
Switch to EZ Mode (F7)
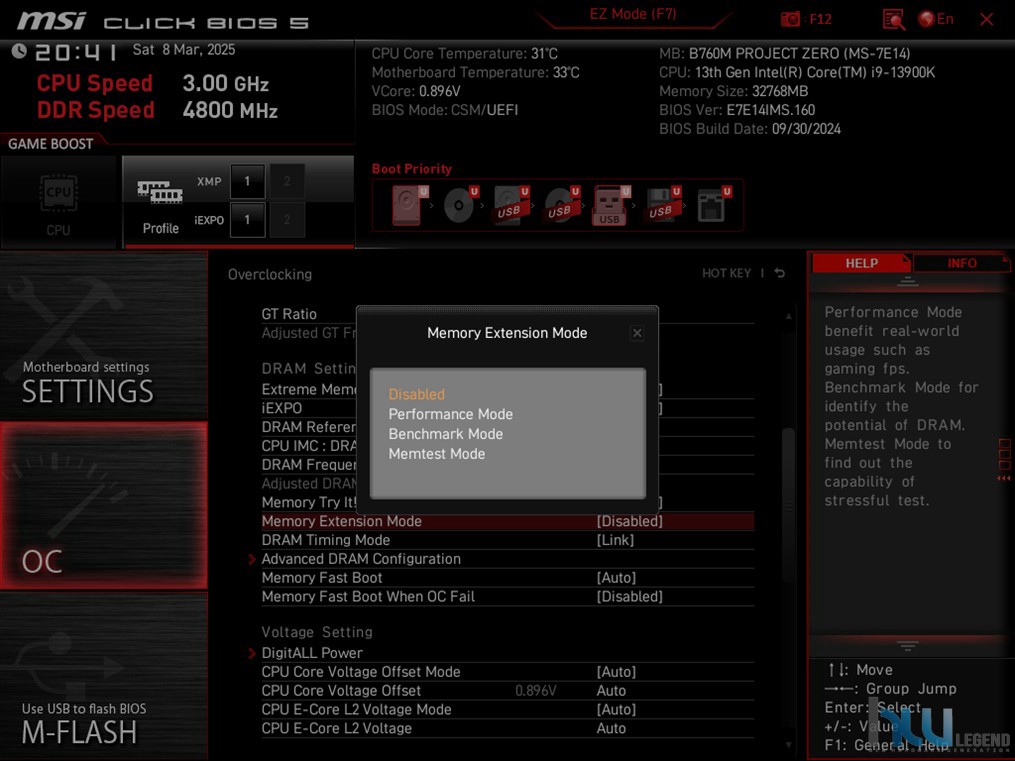point(632,14)
